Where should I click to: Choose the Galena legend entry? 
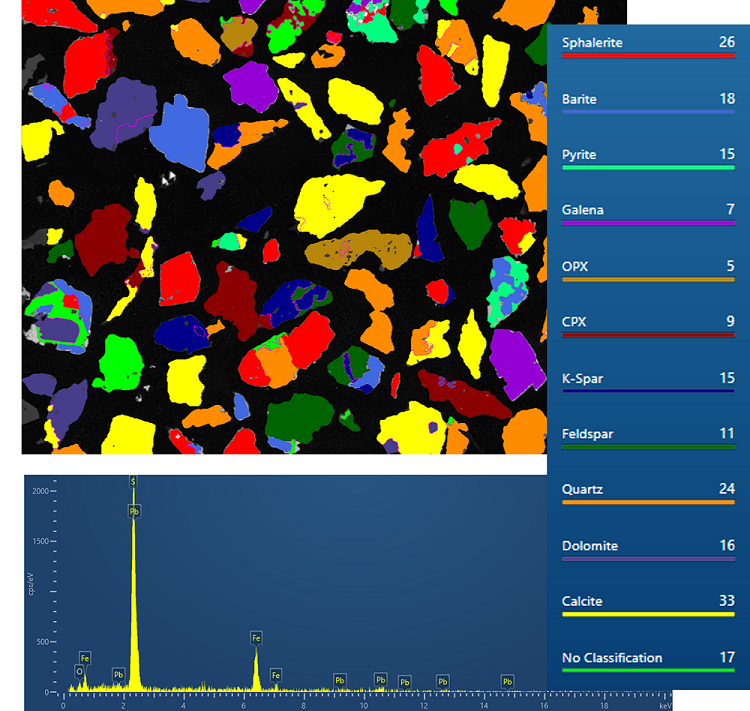coord(582,210)
